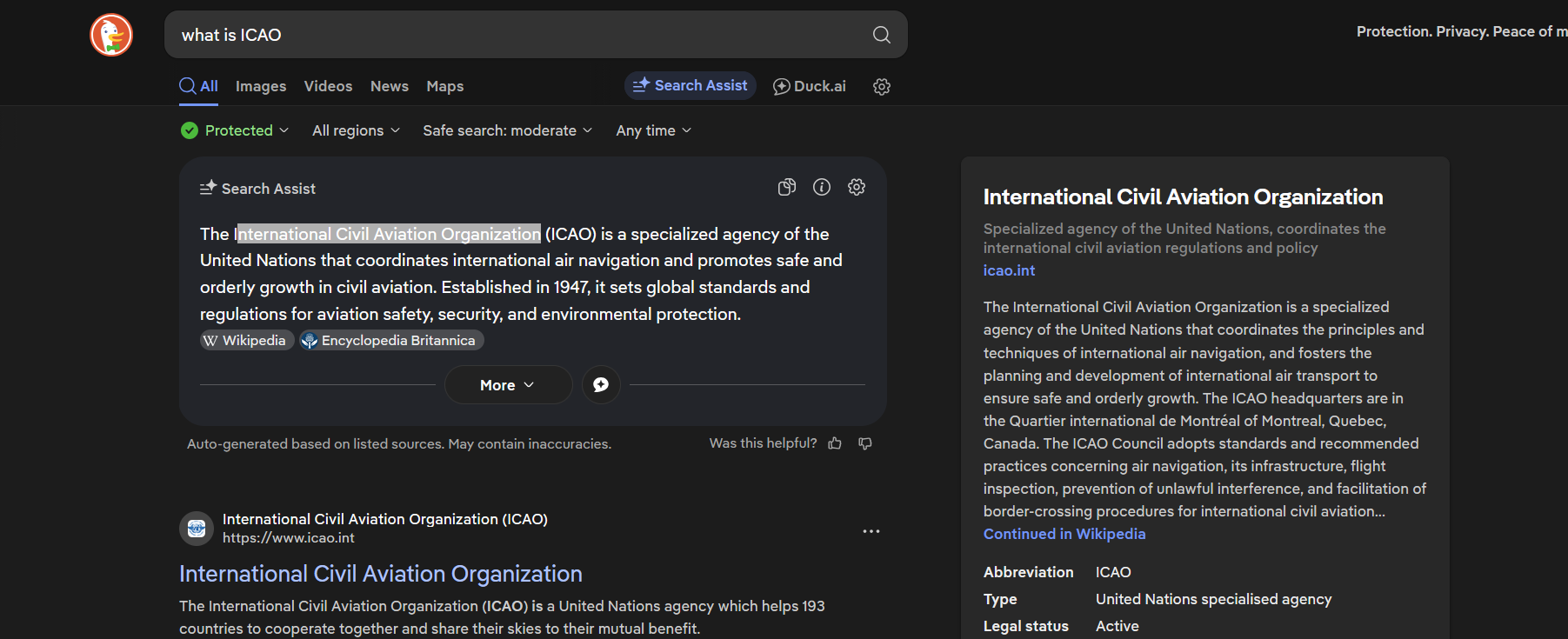The height and width of the screenshot is (639, 1568).
Task: Open Safe search: moderate dropdown
Action: coord(507,130)
